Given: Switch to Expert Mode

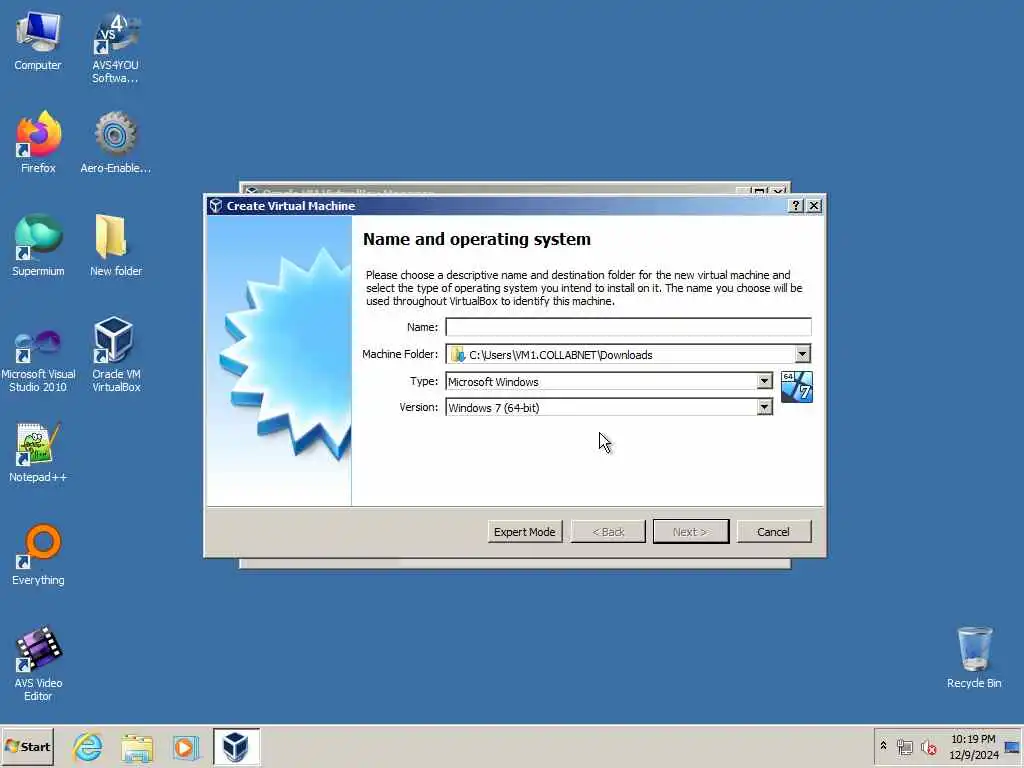Looking at the screenshot, I should 524,532.
